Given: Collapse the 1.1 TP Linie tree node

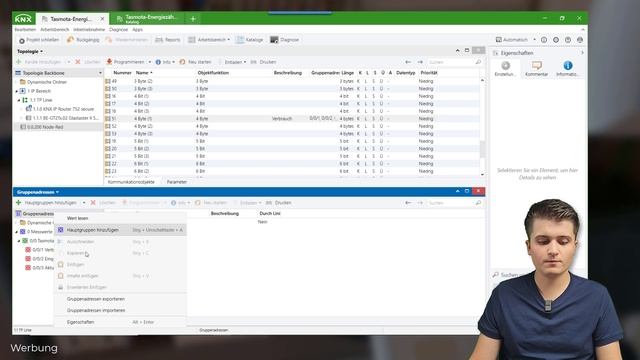Looking at the screenshot, I should 19,100.
